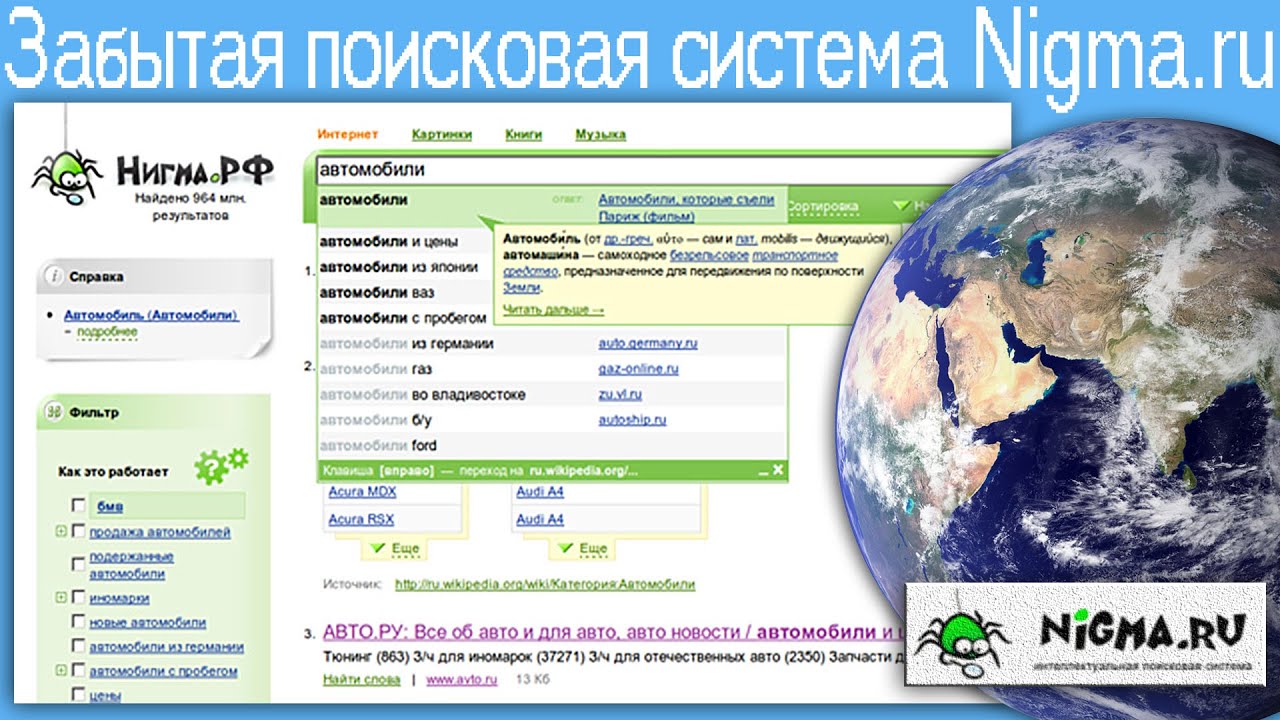Open the zu.vl.ru link
This screenshot has height=720, width=1280.
coord(620,395)
